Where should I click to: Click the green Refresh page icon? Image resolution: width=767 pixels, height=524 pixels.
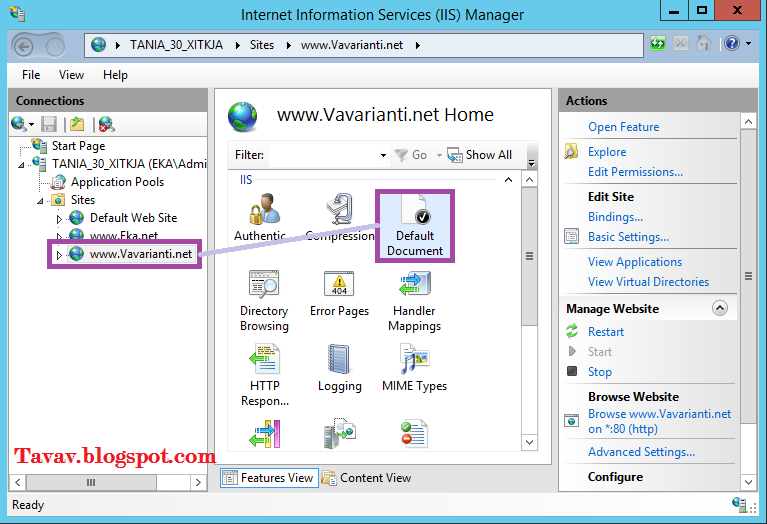[x=658, y=44]
